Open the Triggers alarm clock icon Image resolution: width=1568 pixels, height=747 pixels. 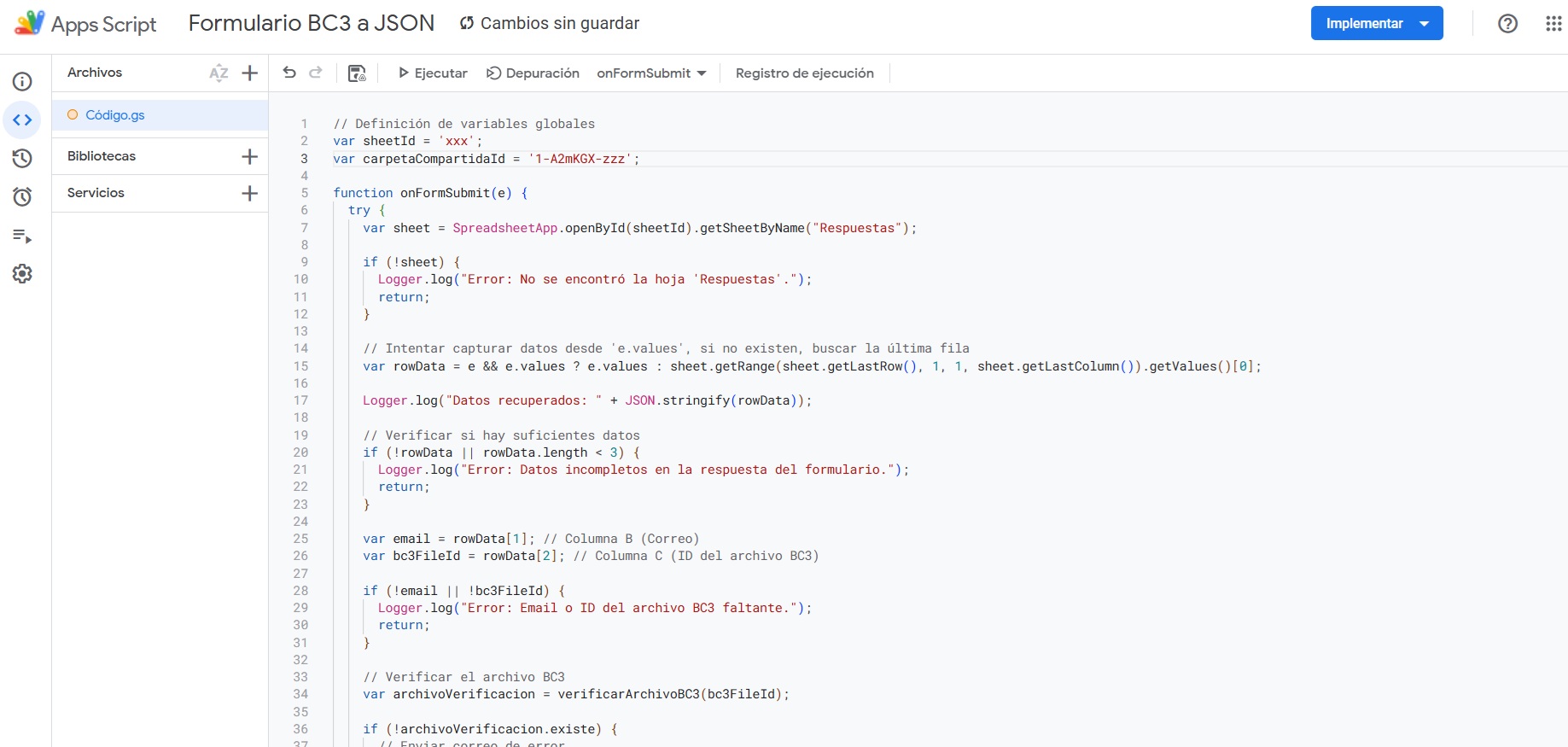coord(22,197)
